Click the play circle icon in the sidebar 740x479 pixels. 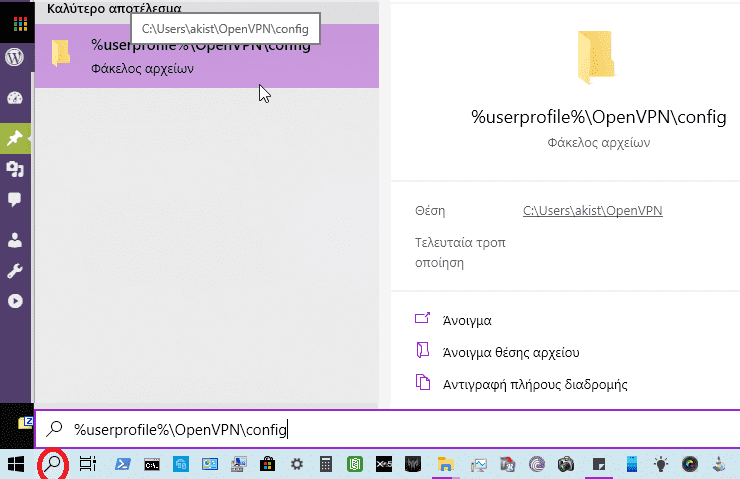(x=15, y=301)
